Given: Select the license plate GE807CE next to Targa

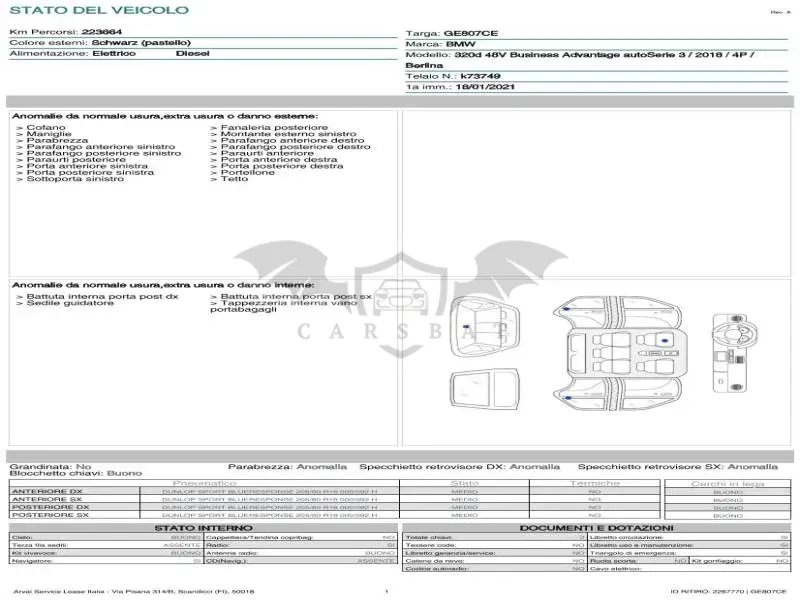Looking at the screenshot, I should (x=470, y=33).
